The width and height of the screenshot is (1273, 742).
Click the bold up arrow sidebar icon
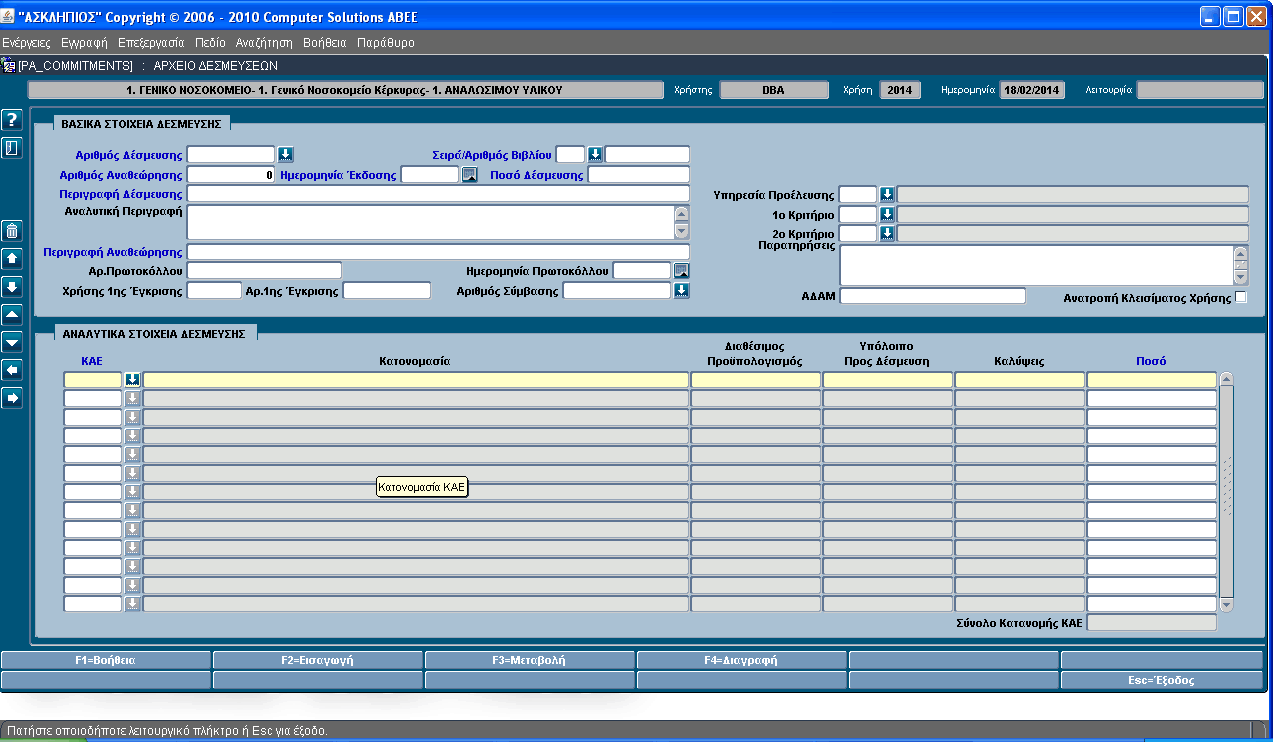[12, 258]
